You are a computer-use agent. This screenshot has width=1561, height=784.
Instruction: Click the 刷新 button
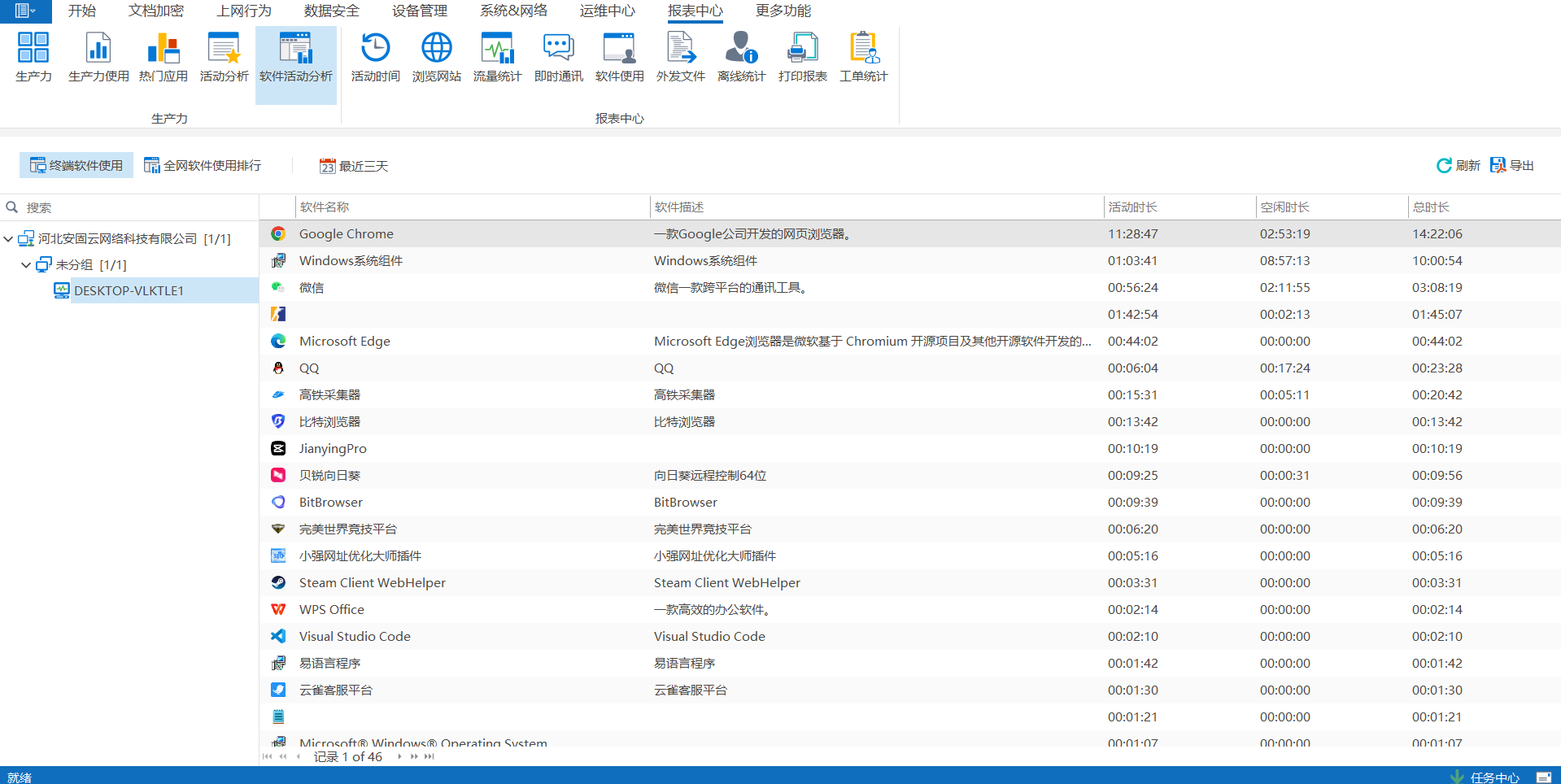point(1458,165)
